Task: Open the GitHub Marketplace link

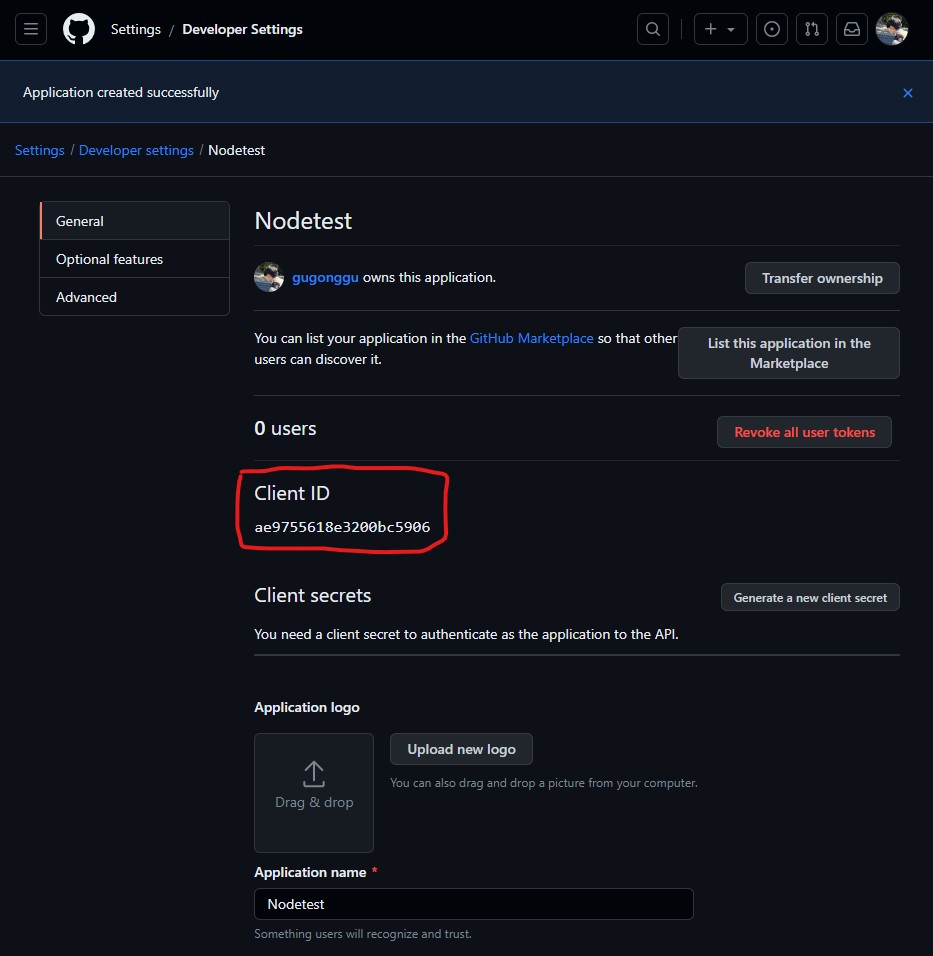Action: pyautogui.click(x=531, y=338)
